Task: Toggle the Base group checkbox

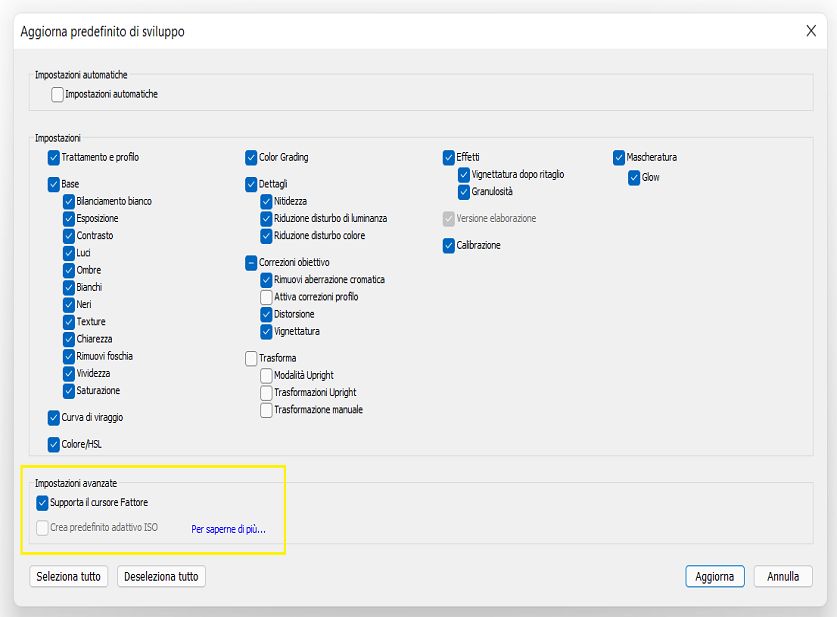Action: (54, 184)
